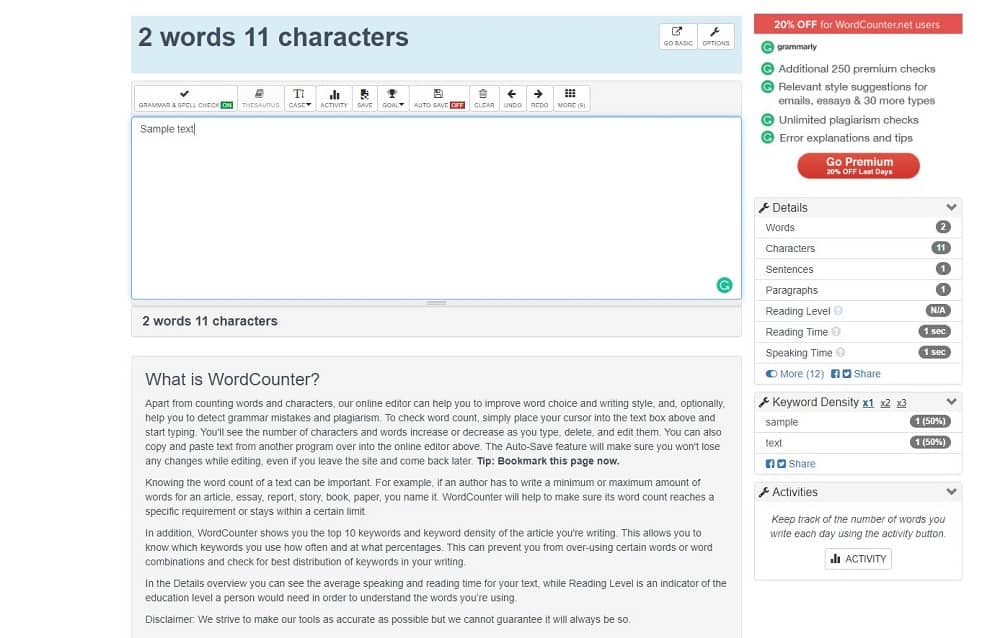Click the Grammarly icon in the text box

pos(724,285)
